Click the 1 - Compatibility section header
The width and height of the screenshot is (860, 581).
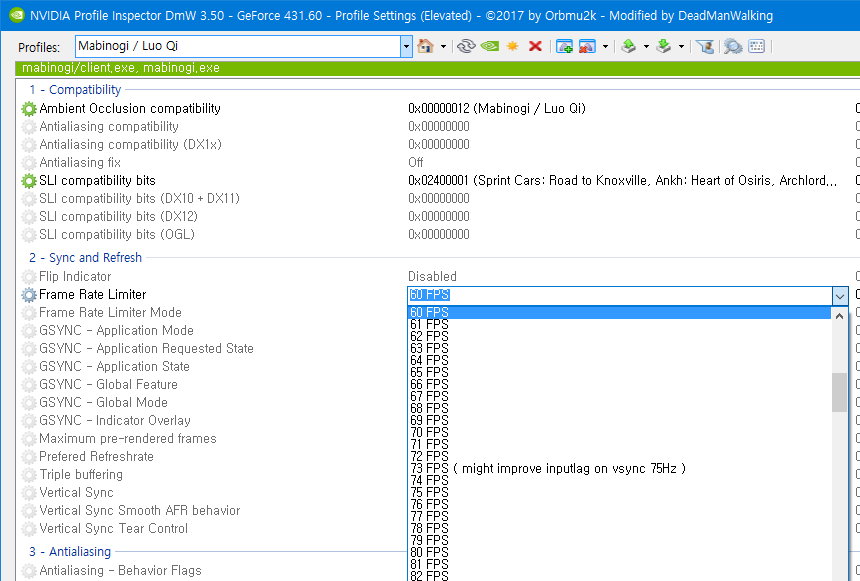click(x=75, y=90)
